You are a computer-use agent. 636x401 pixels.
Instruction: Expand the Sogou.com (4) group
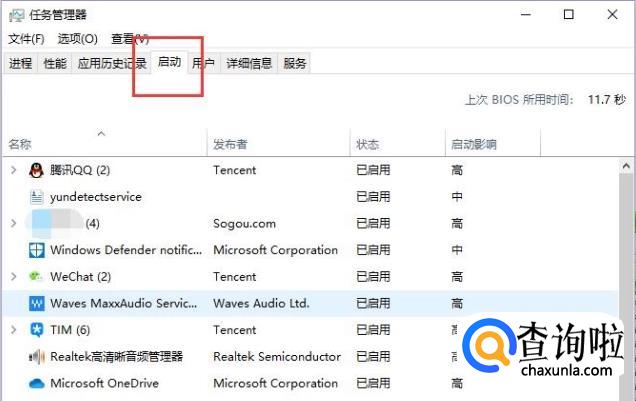coord(14,223)
